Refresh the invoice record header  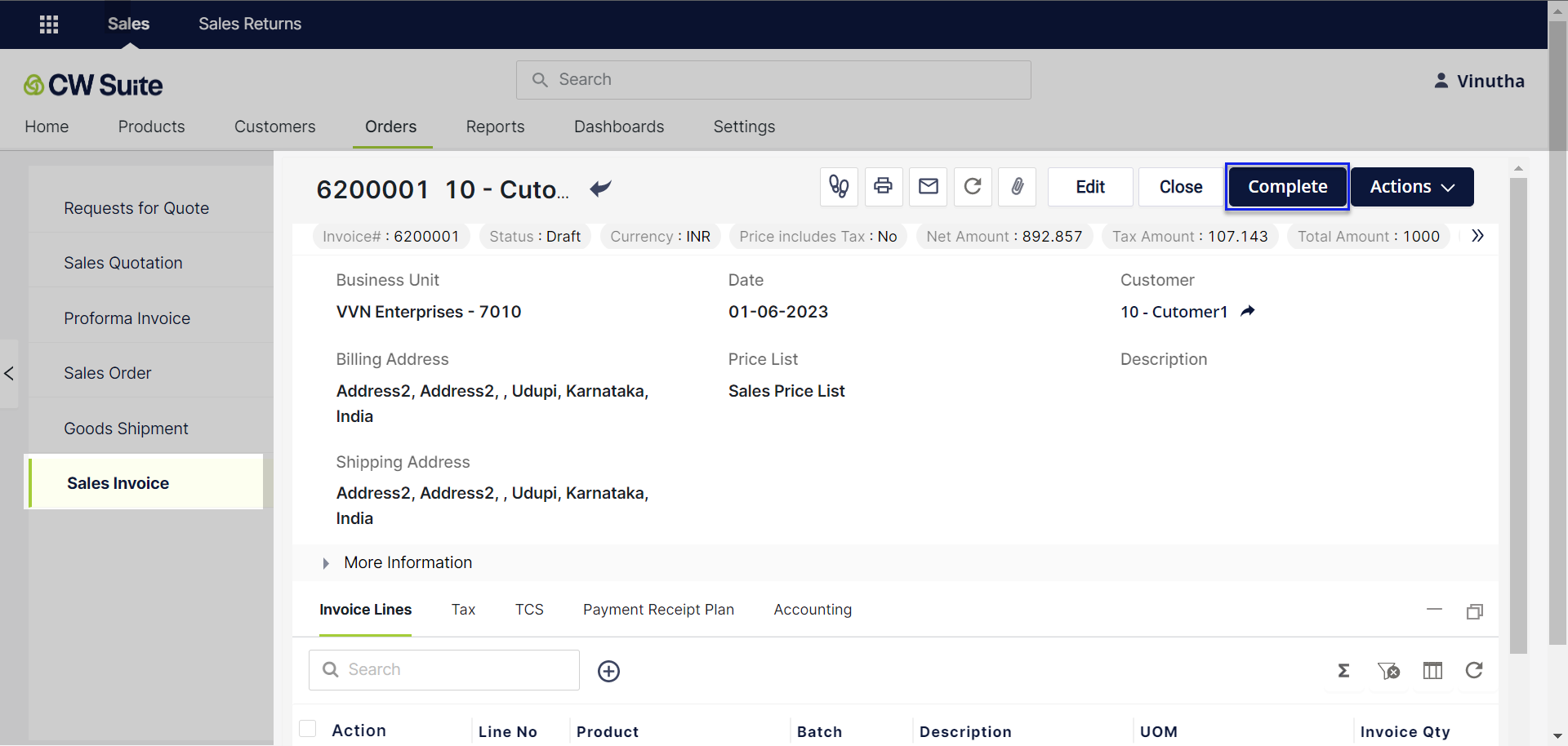[972, 187]
